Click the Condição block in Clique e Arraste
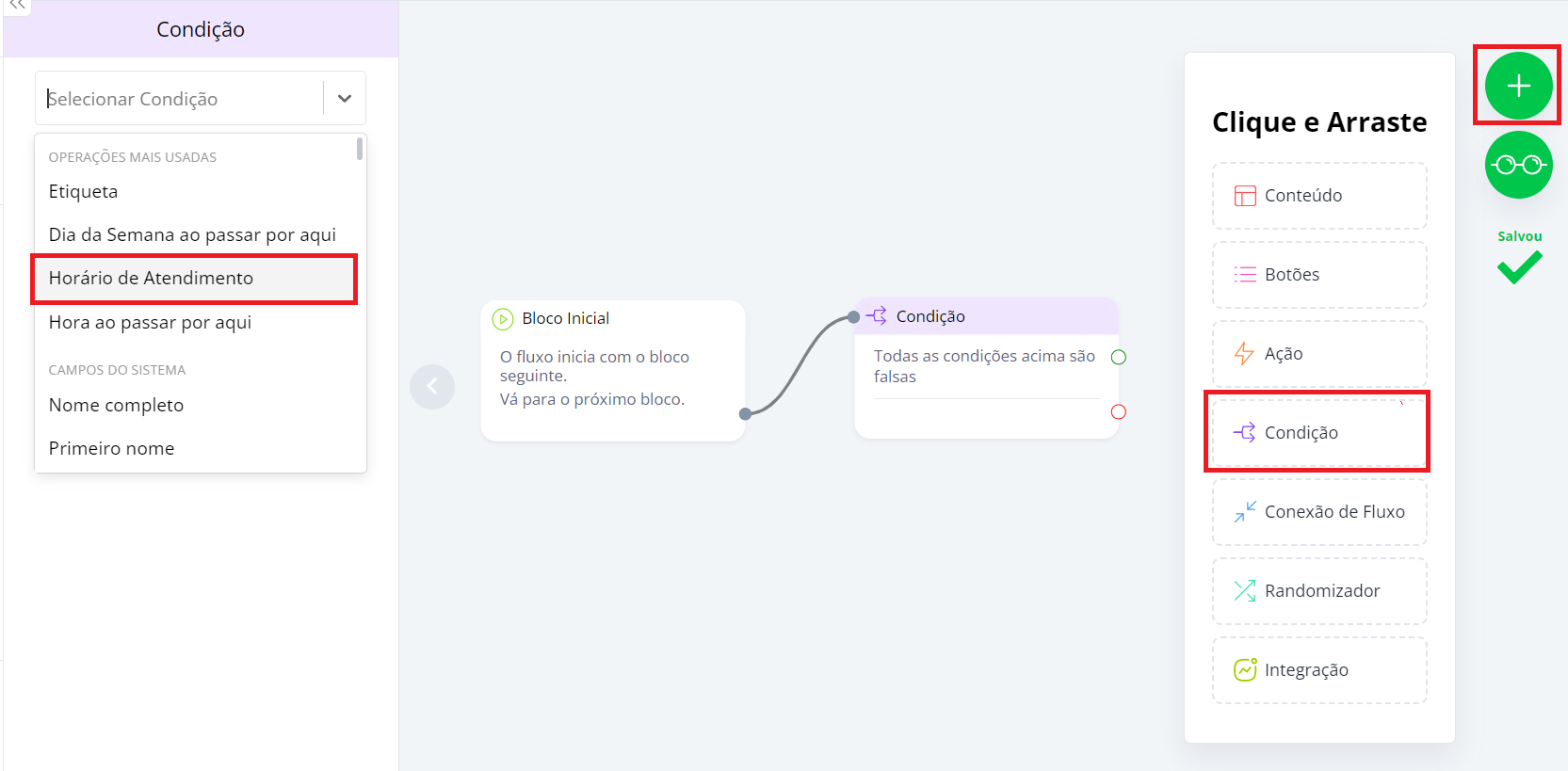 pos(1318,433)
